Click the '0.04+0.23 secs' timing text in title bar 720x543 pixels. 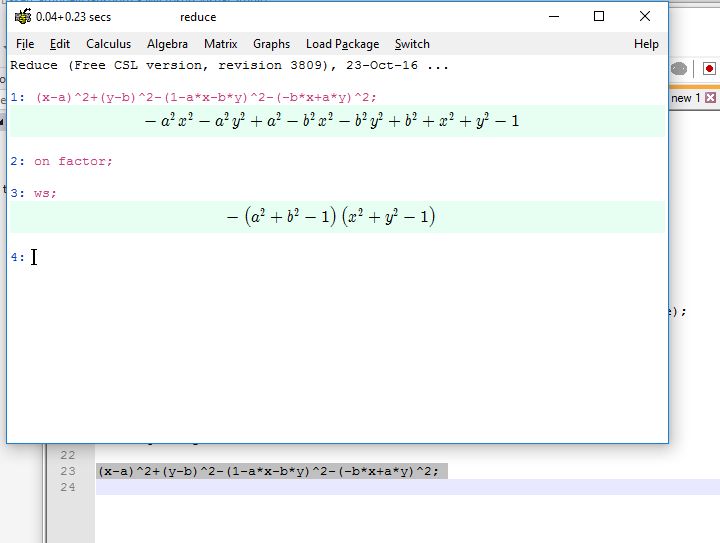click(x=73, y=17)
